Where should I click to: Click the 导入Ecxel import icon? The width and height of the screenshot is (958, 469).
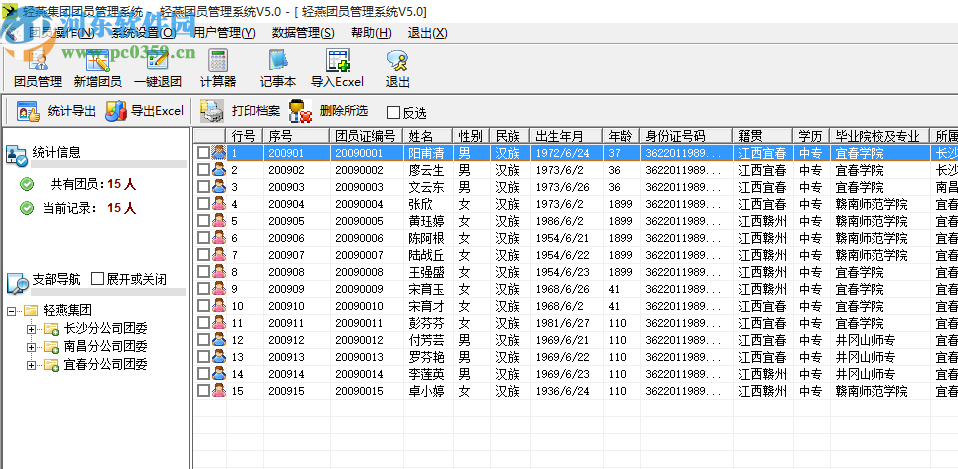[x=338, y=60]
